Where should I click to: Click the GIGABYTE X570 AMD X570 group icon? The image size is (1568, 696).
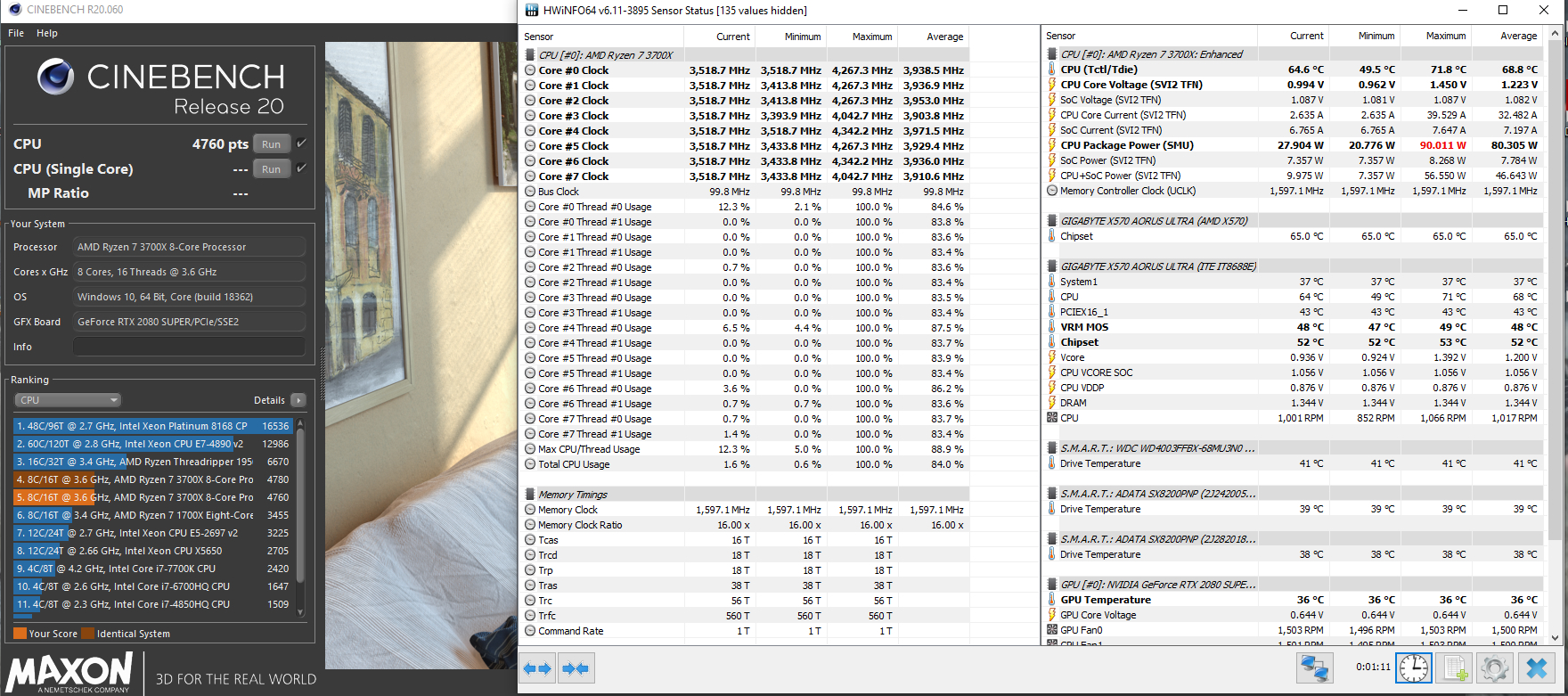[x=1052, y=221]
